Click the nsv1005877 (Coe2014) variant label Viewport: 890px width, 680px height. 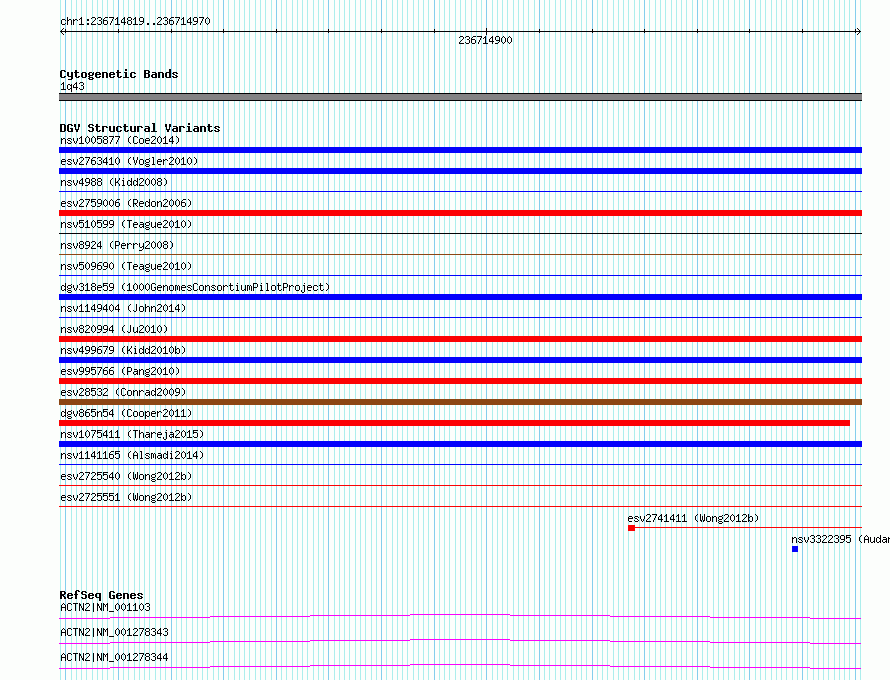point(120,140)
